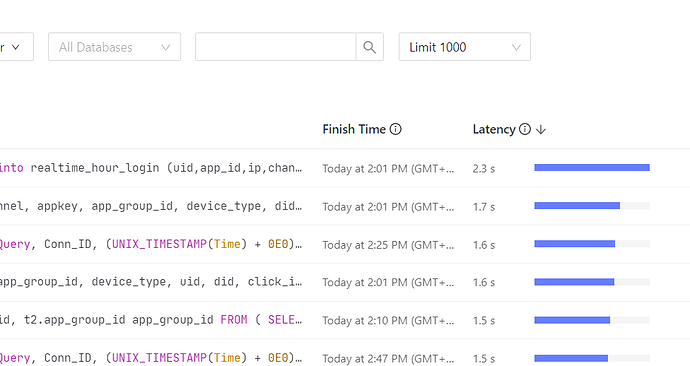Click the Latency info icon
The width and height of the screenshot is (690, 366).
525,129
